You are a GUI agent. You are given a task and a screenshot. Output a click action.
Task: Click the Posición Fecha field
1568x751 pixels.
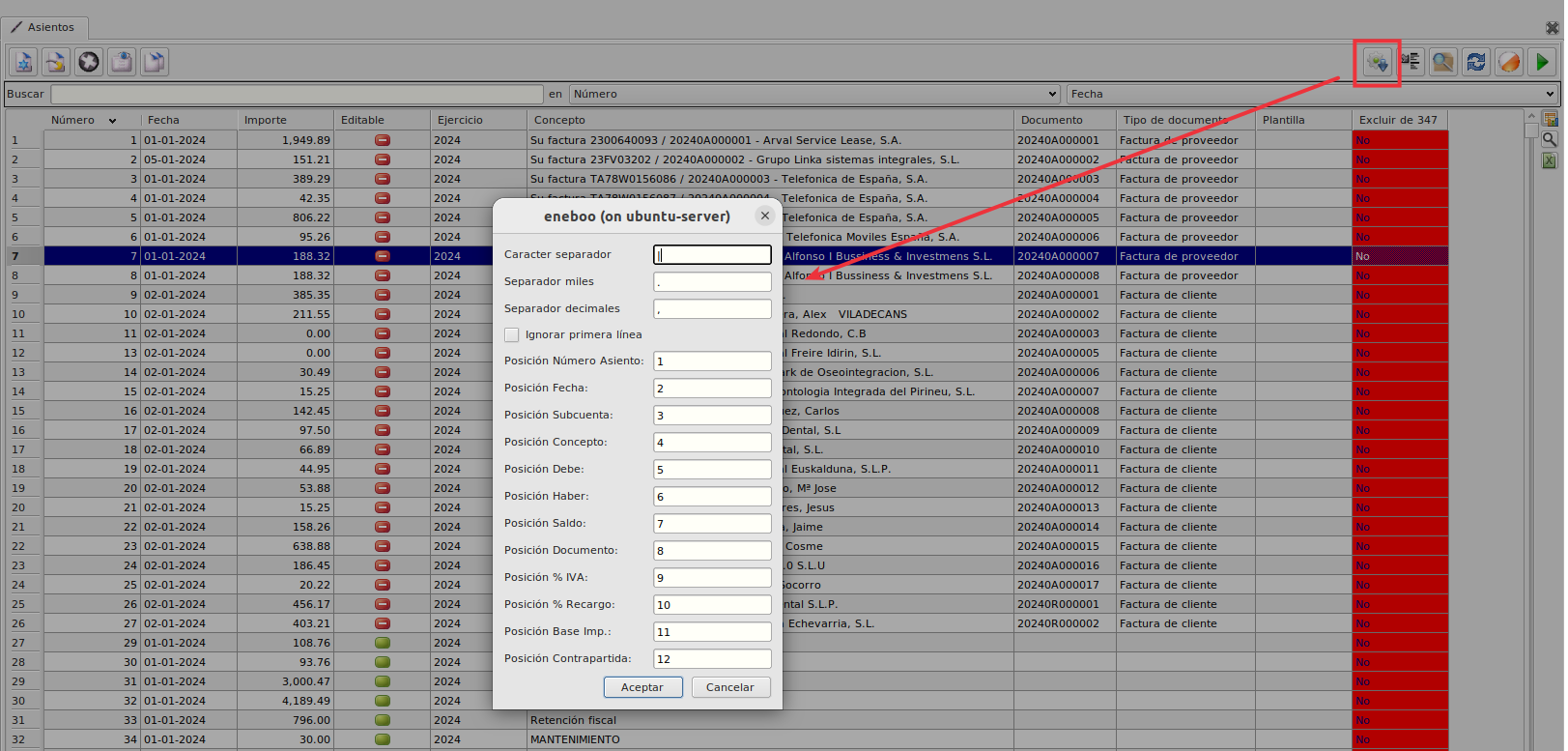(712, 388)
